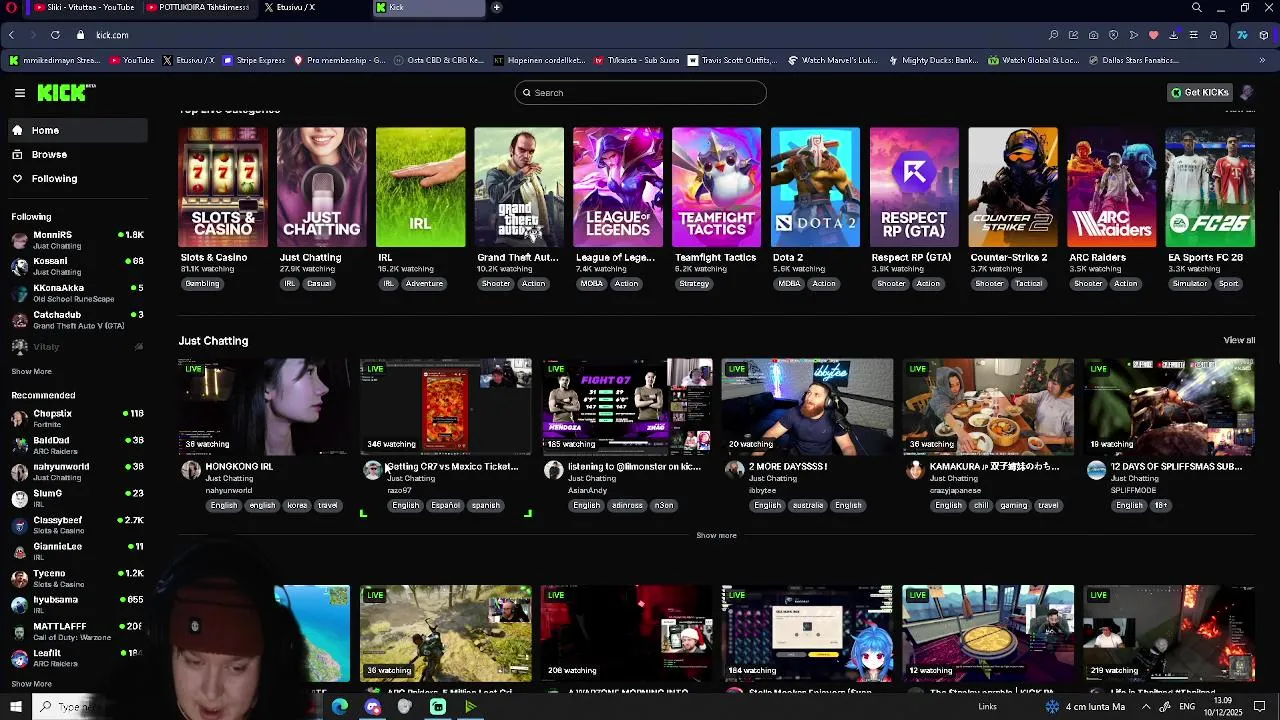Go back in browser history
Screen dimensions: 1280x720
(11, 35)
